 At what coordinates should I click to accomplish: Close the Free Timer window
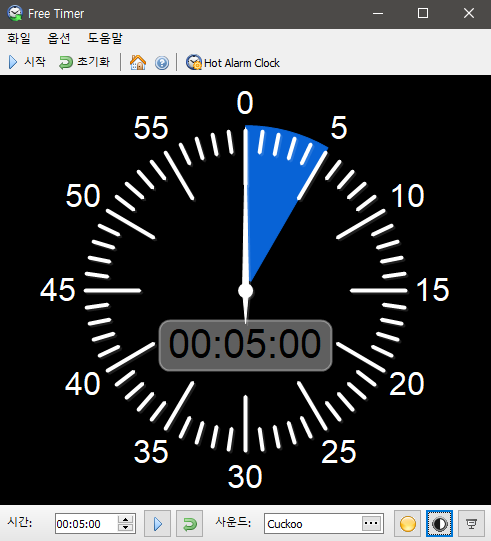pyautogui.click(x=469, y=14)
